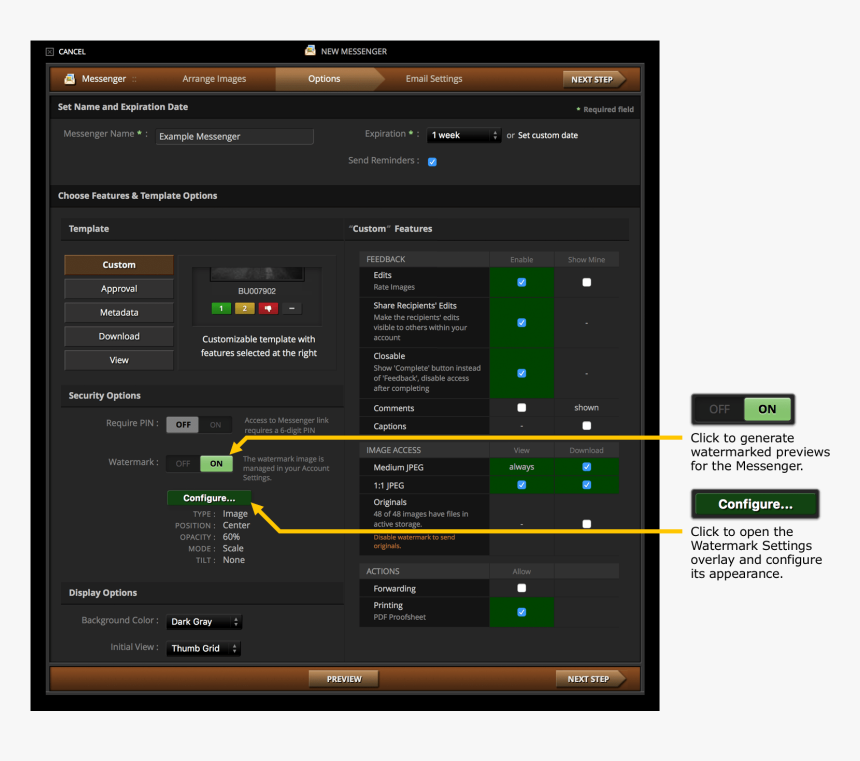Click the Printing PDF Proofsheet row label

(x=399, y=611)
